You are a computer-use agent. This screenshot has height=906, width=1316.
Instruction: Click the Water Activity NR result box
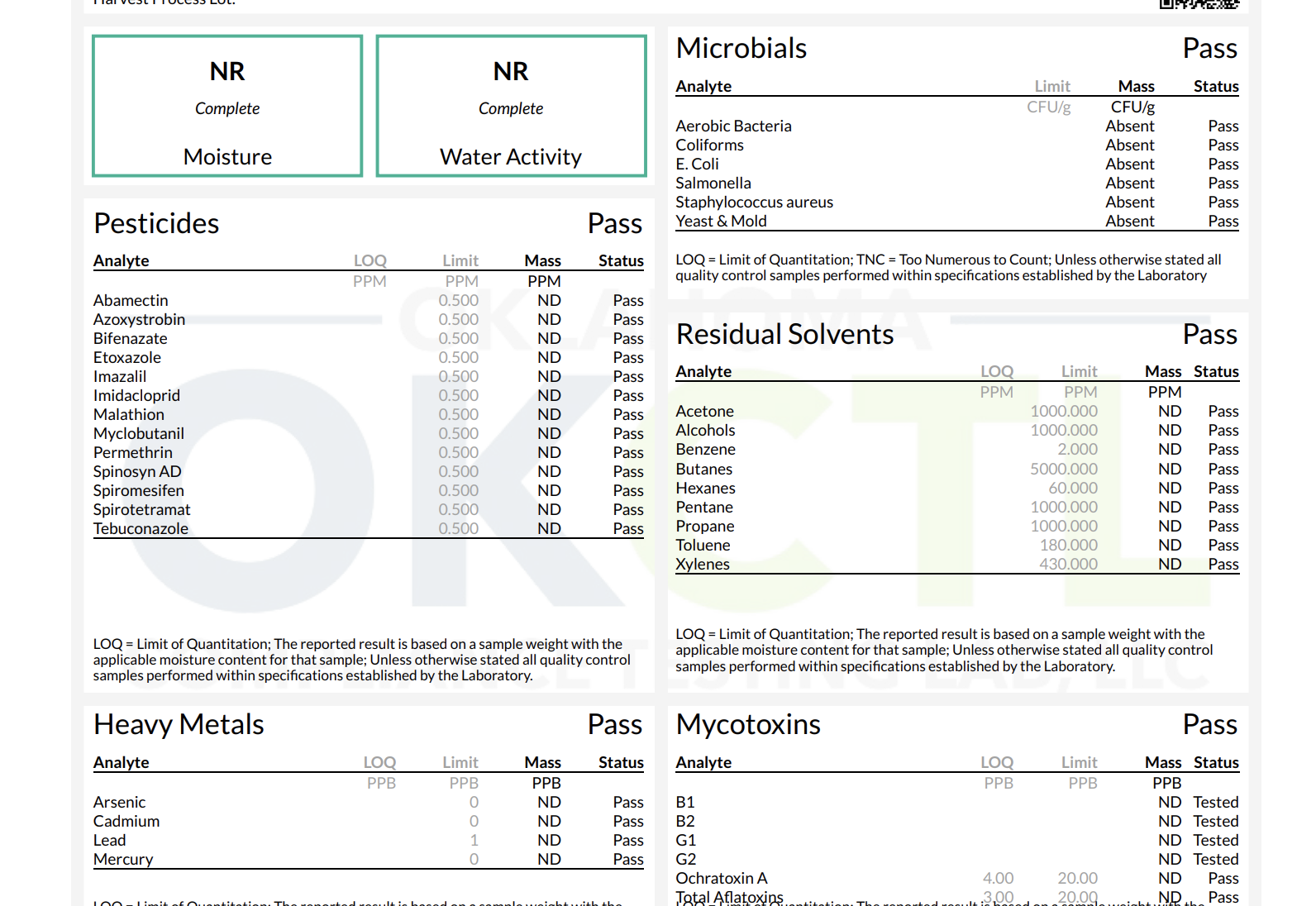[x=511, y=106]
